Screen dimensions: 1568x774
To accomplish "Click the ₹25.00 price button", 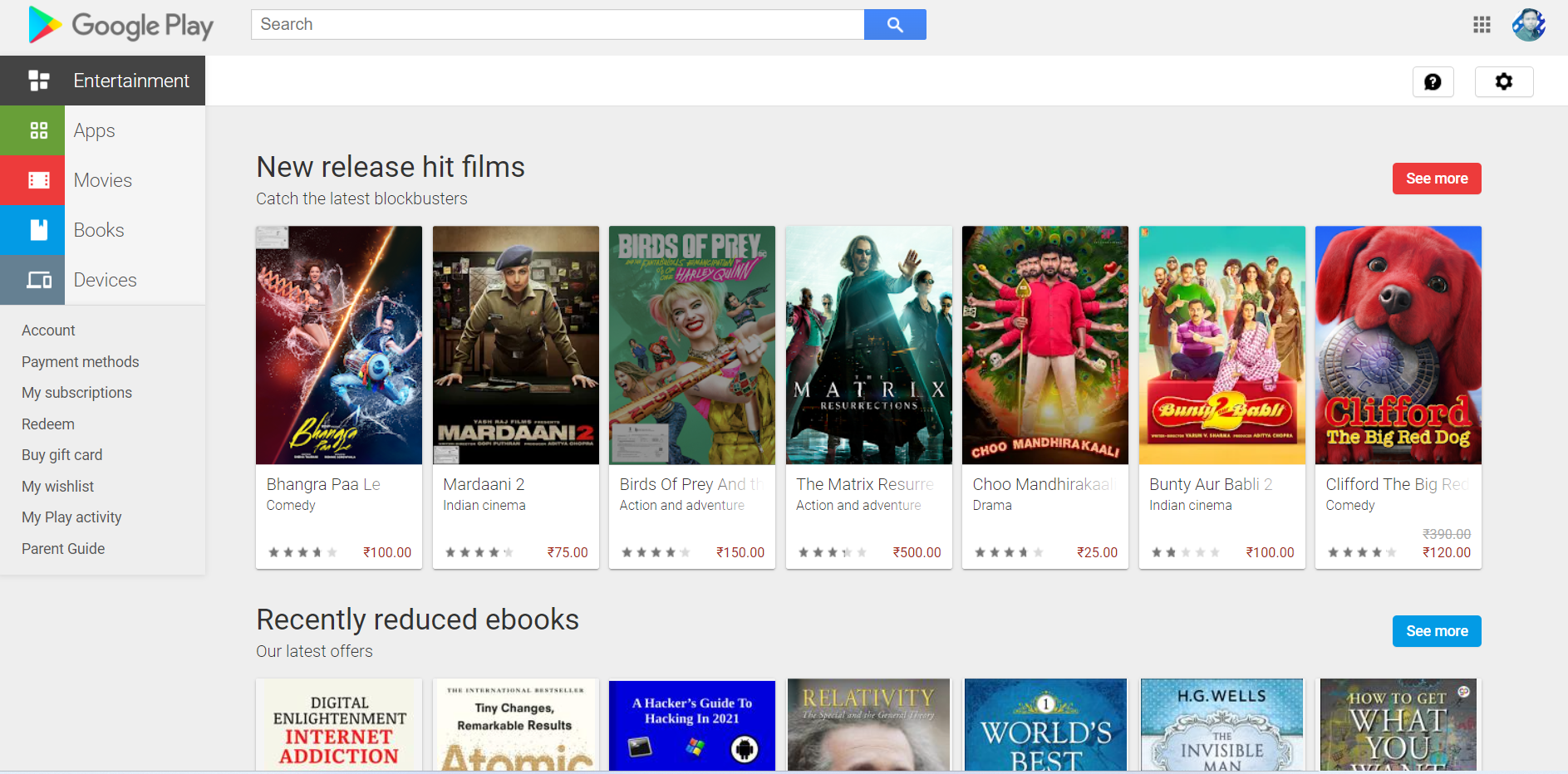I will 1097,552.
